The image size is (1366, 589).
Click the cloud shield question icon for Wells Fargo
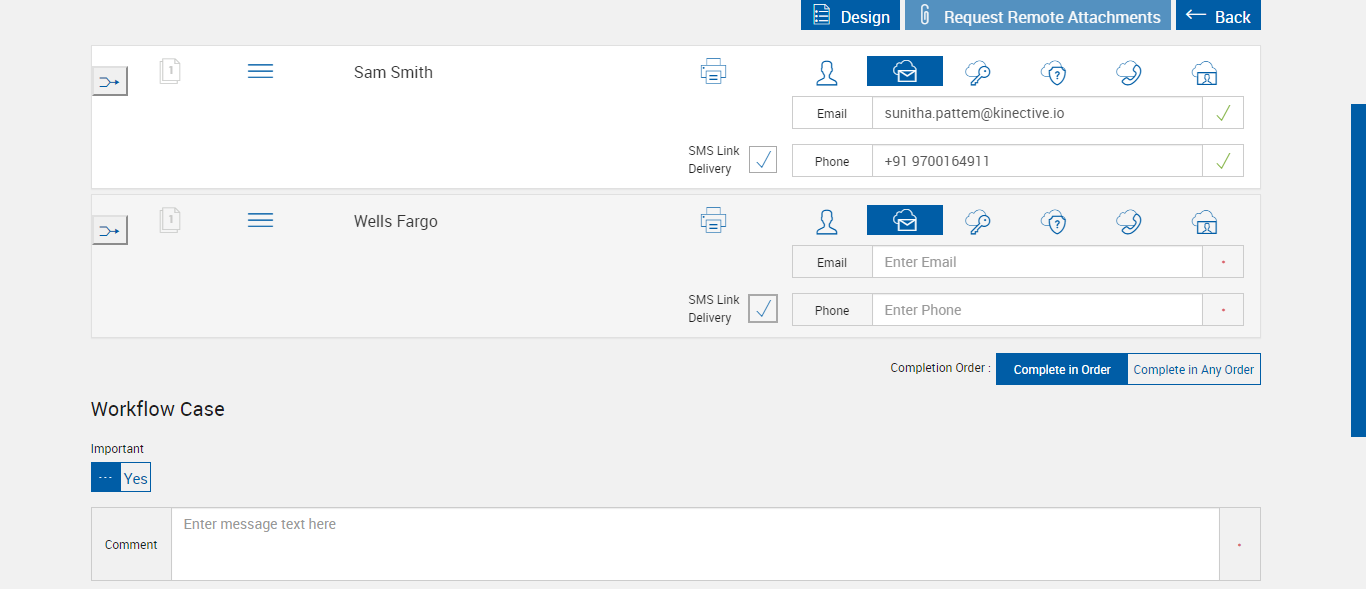pos(1053,221)
